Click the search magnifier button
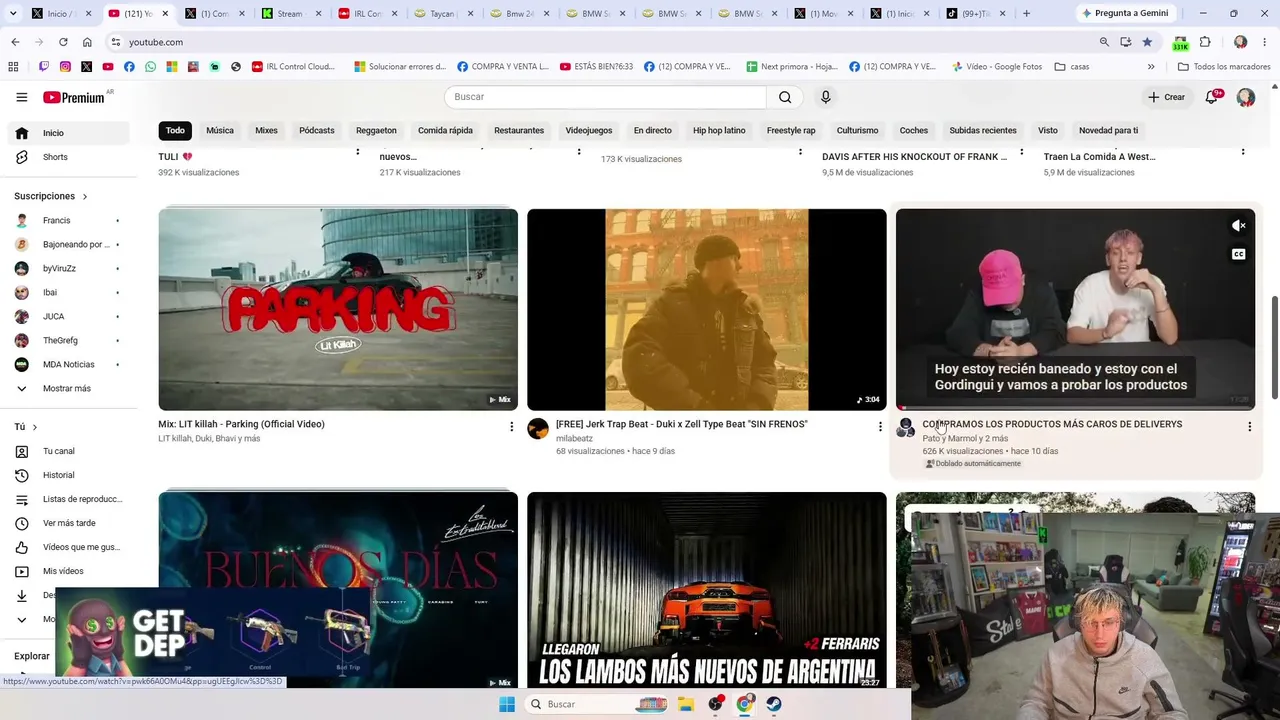Image resolution: width=1280 pixels, height=720 pixels. tap(785, 97)
